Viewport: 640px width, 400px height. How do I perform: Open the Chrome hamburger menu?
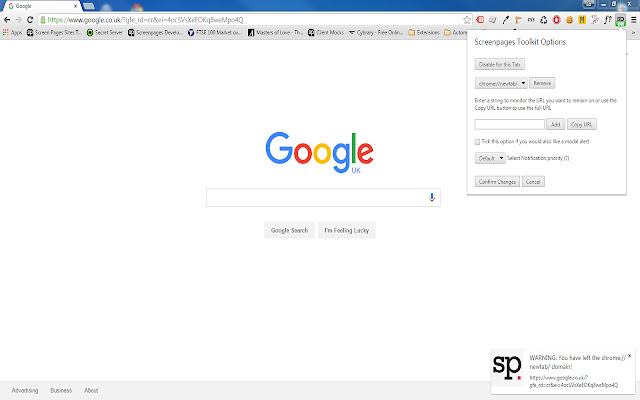(x=633, y=20)
